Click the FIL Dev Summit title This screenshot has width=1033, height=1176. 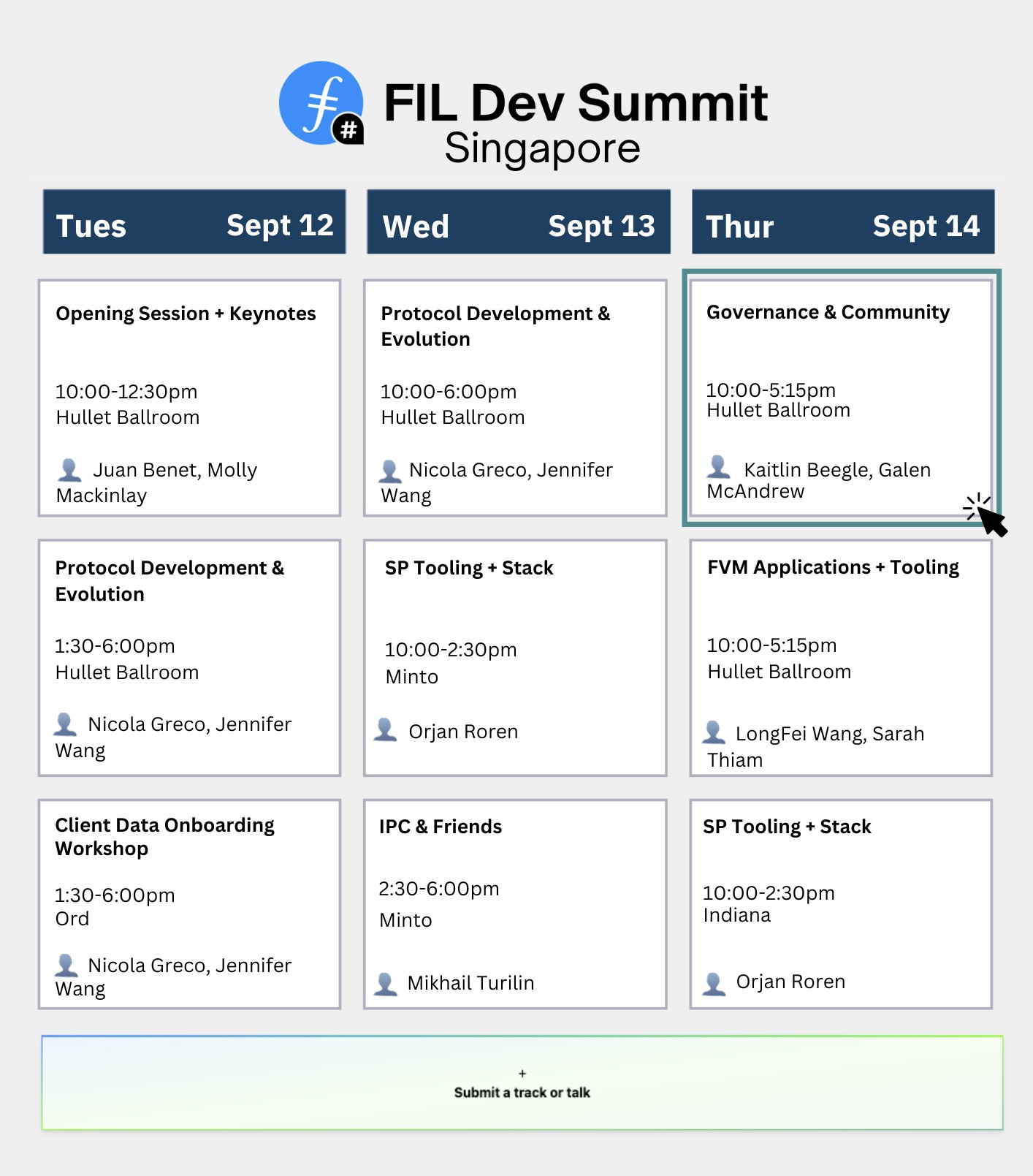point(576,103)
